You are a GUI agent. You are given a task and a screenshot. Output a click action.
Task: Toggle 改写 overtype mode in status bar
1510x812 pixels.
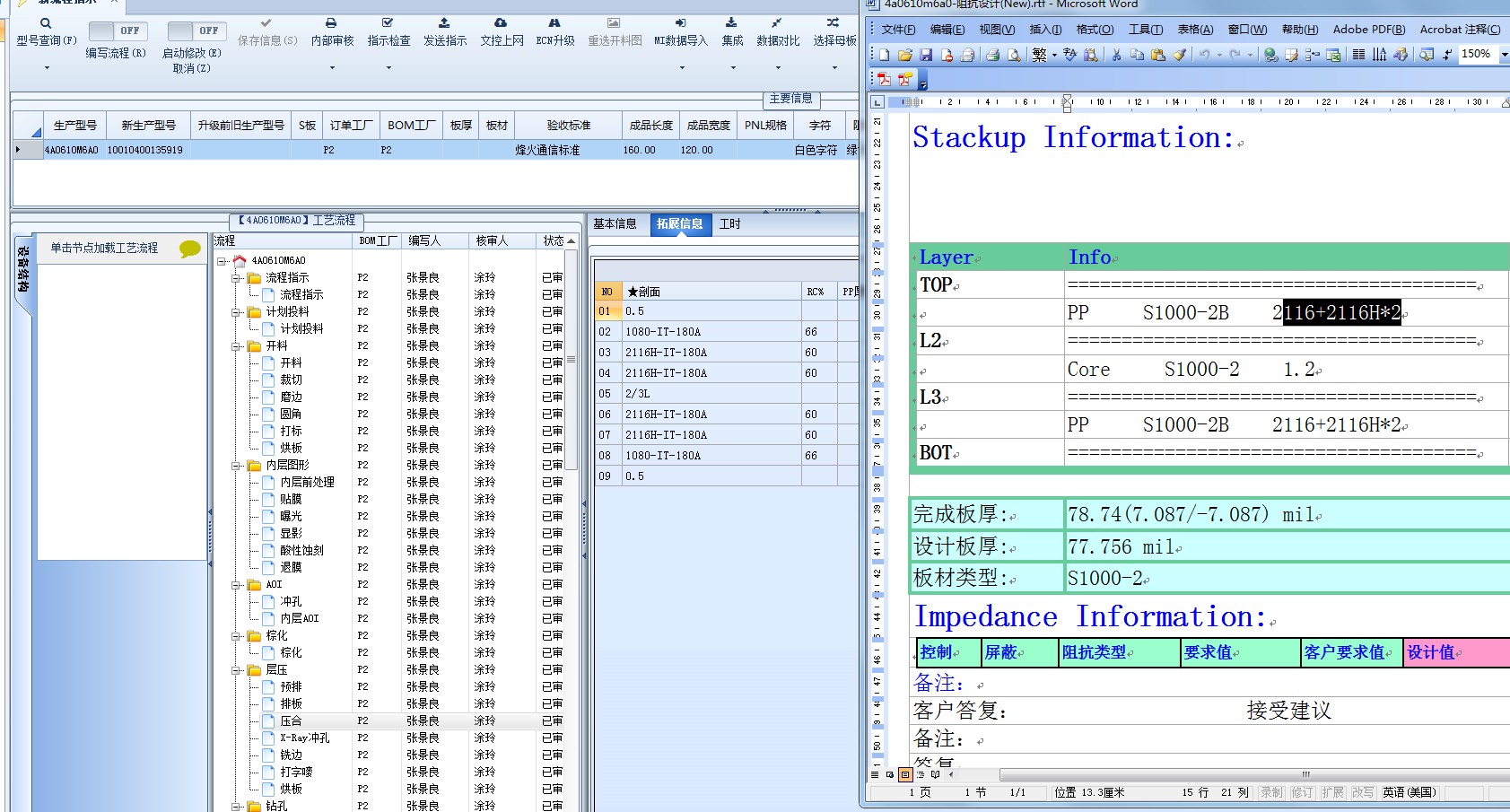coord(1363,792)
